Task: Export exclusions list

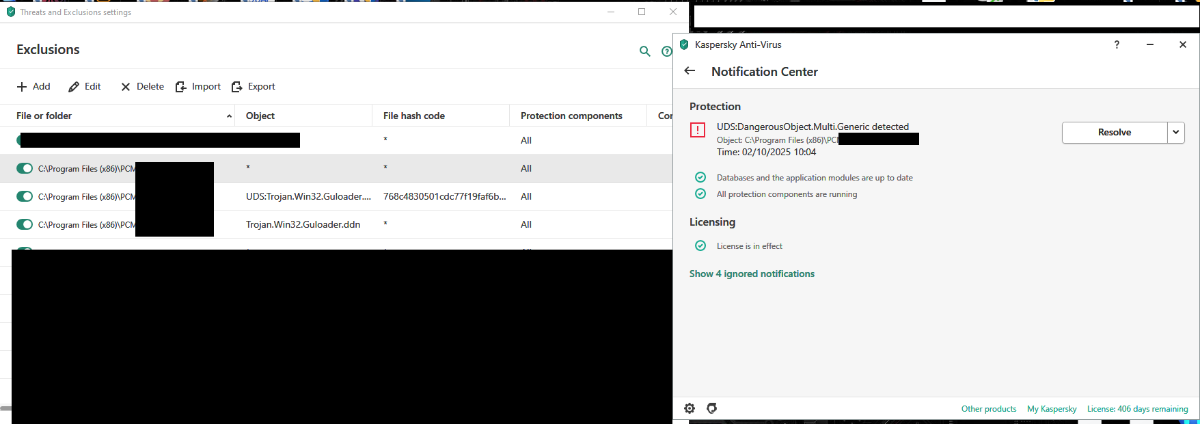Action: click(x=253, y=87)
